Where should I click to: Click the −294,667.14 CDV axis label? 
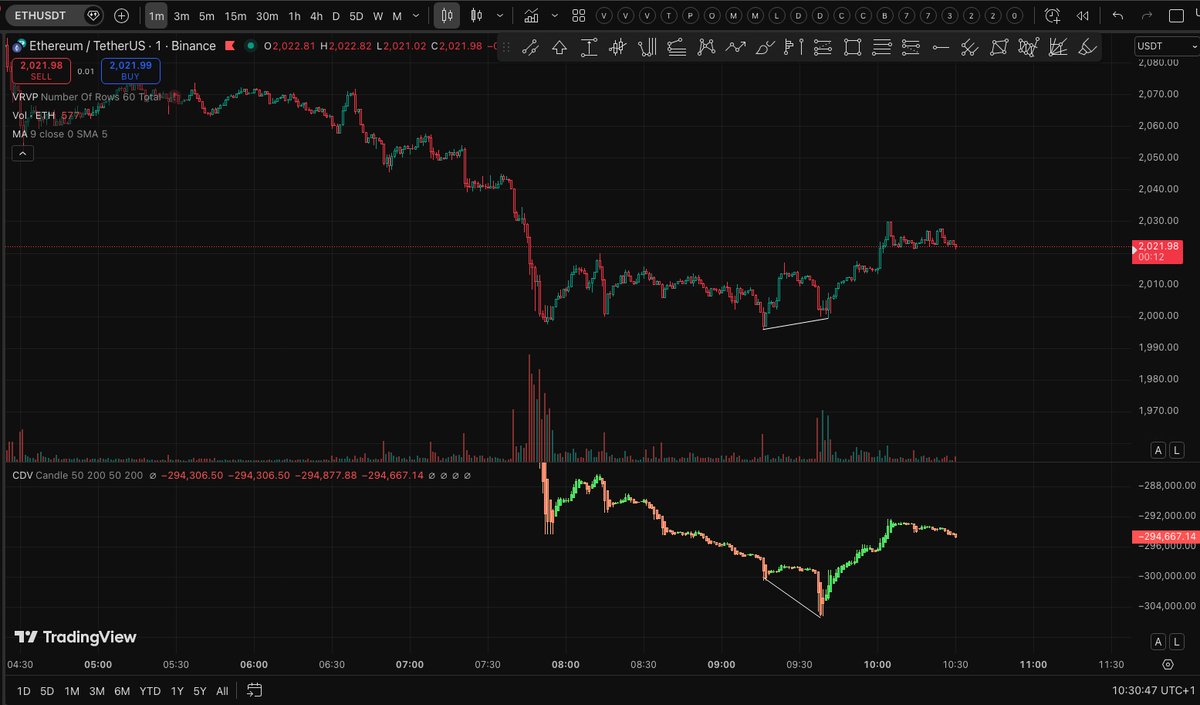click(1165, 537)
